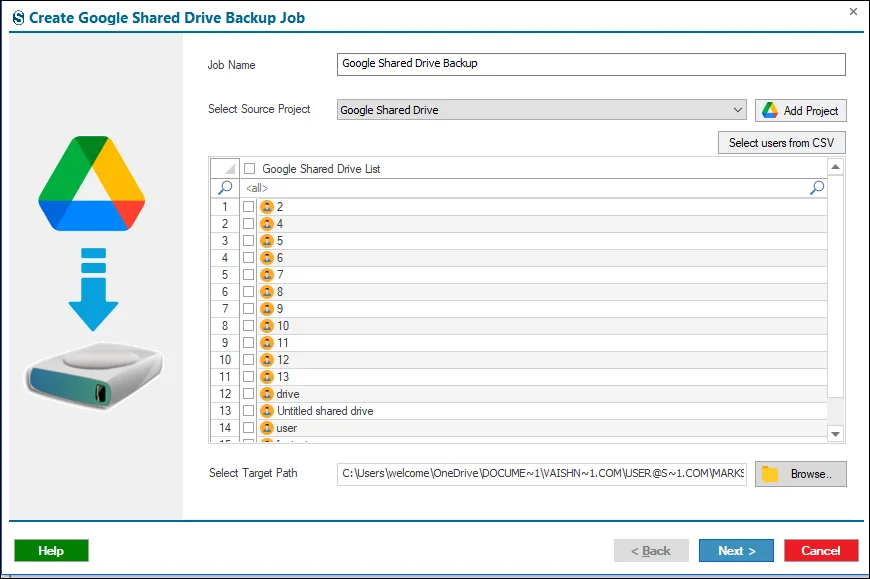
Task: Click Select users from CSV button
Action: (781, 143)
